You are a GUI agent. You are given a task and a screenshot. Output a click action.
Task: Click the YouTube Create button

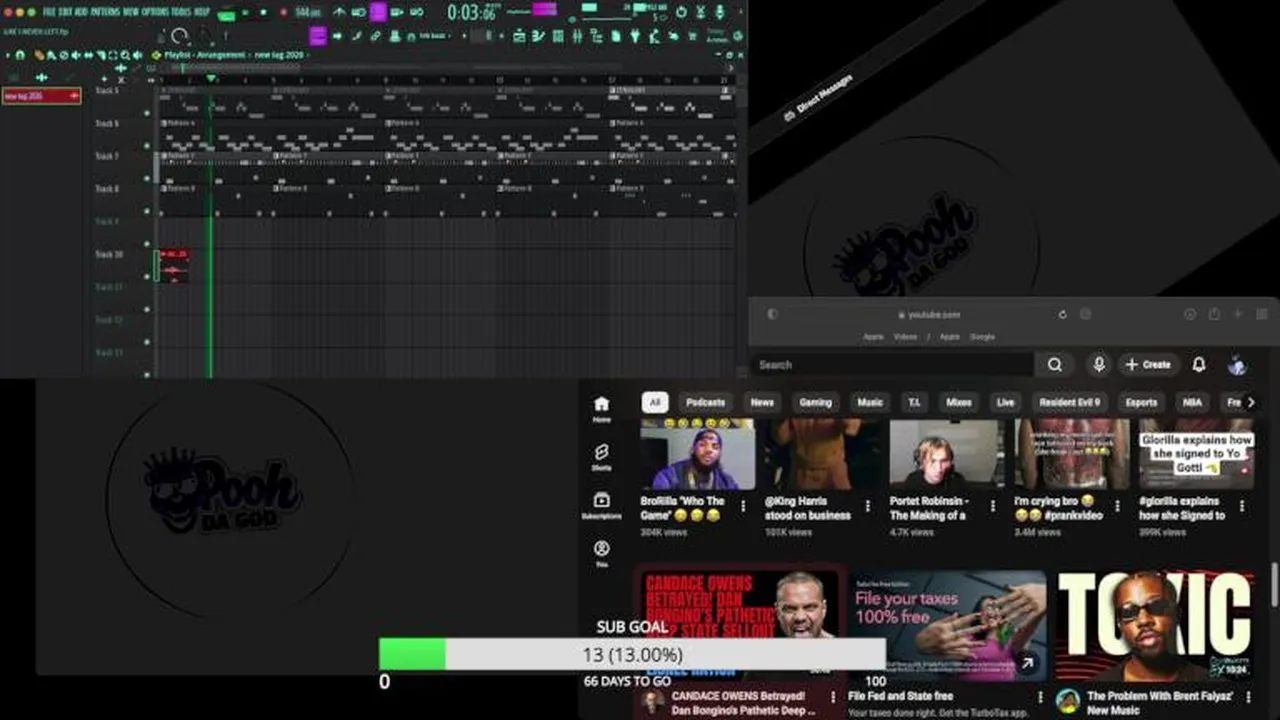(x=1148, y=365)
